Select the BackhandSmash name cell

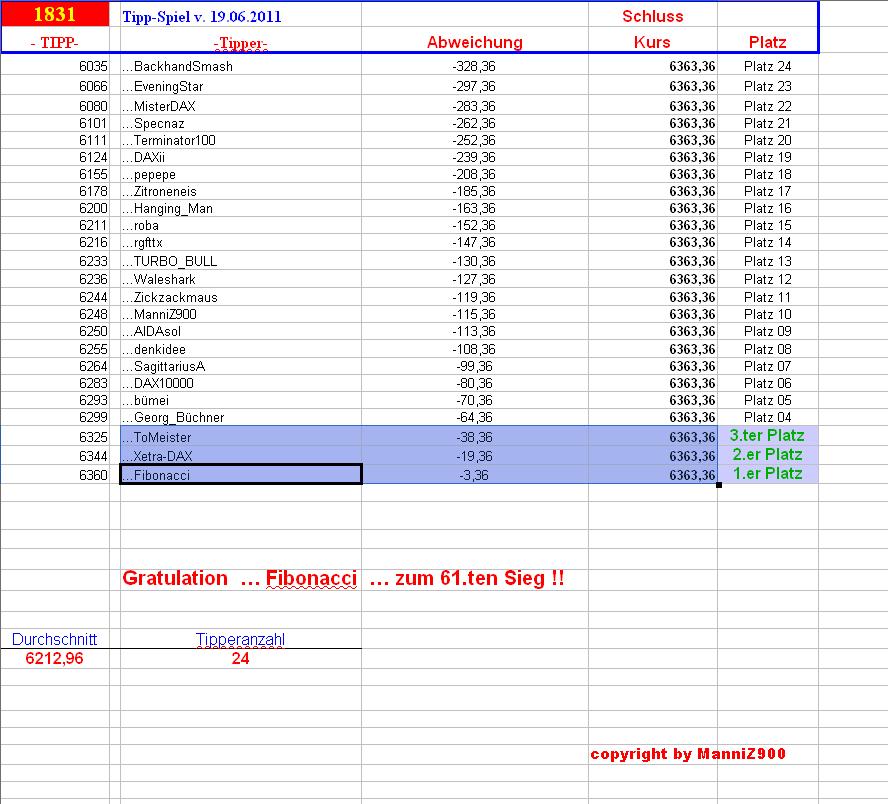coord(241,66)
